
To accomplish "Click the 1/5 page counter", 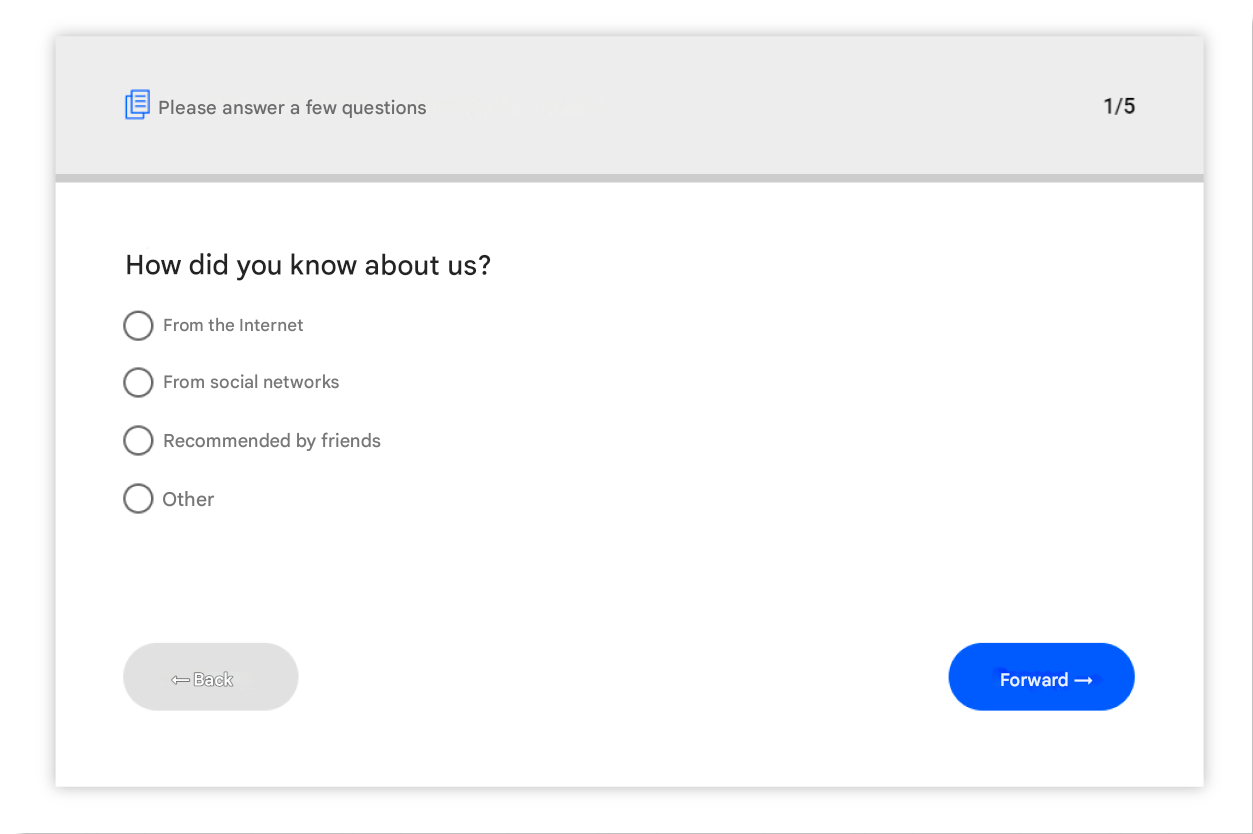I will tap(1119, 106).
